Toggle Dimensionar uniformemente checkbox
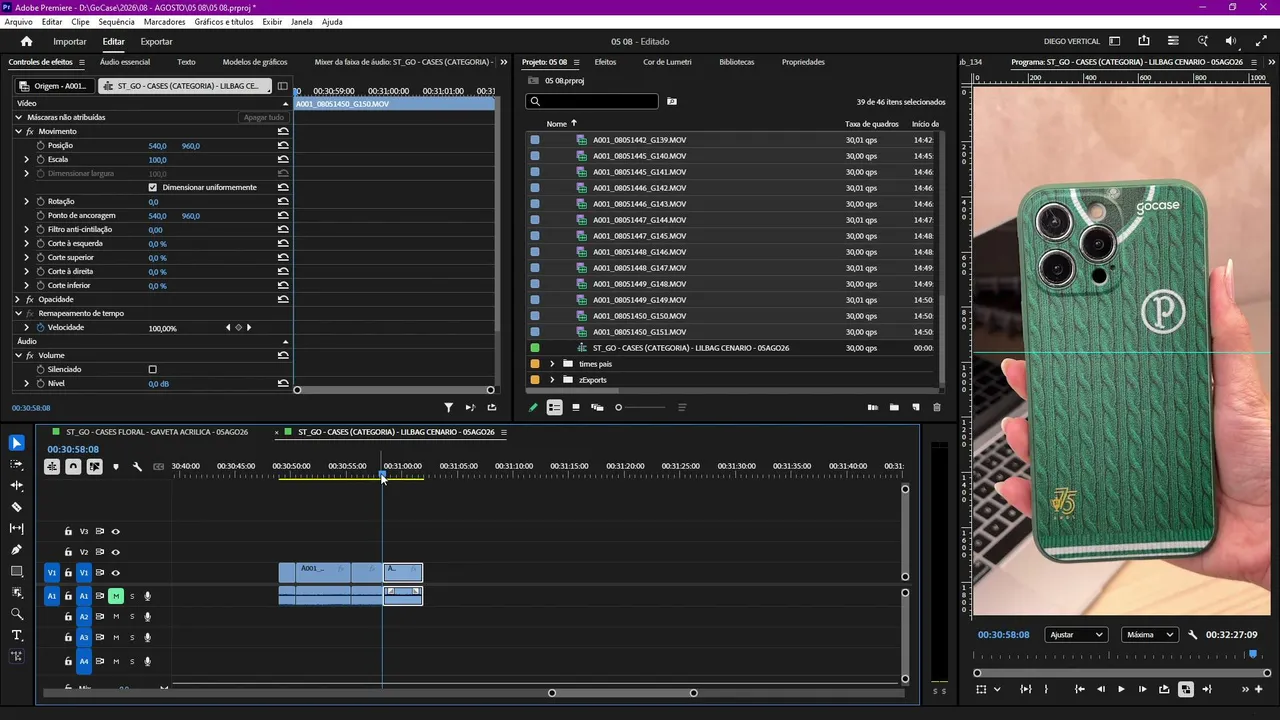This screenshot has height=720, width=1280. [153, 188]
